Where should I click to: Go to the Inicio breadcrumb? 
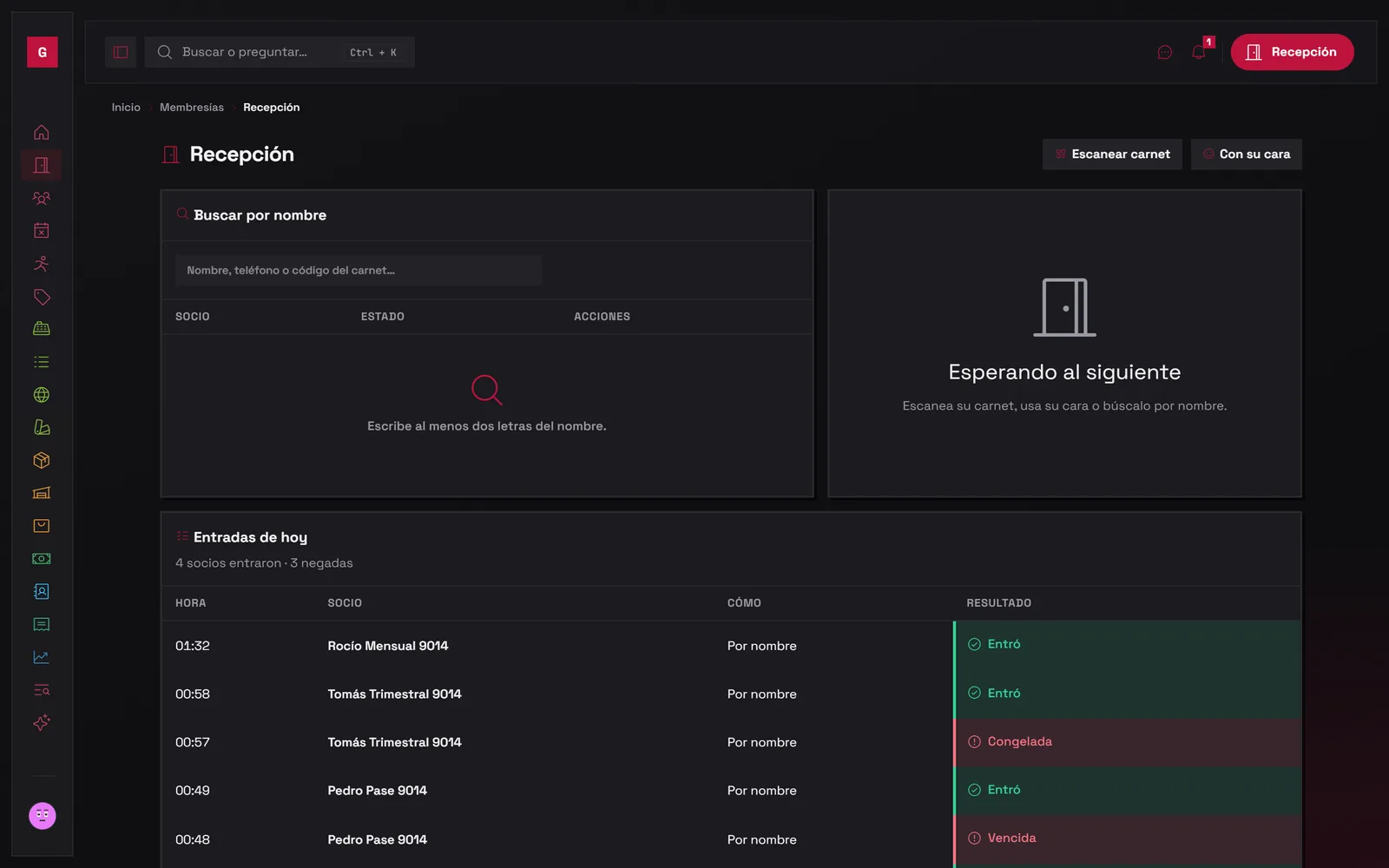coord(126,108)
